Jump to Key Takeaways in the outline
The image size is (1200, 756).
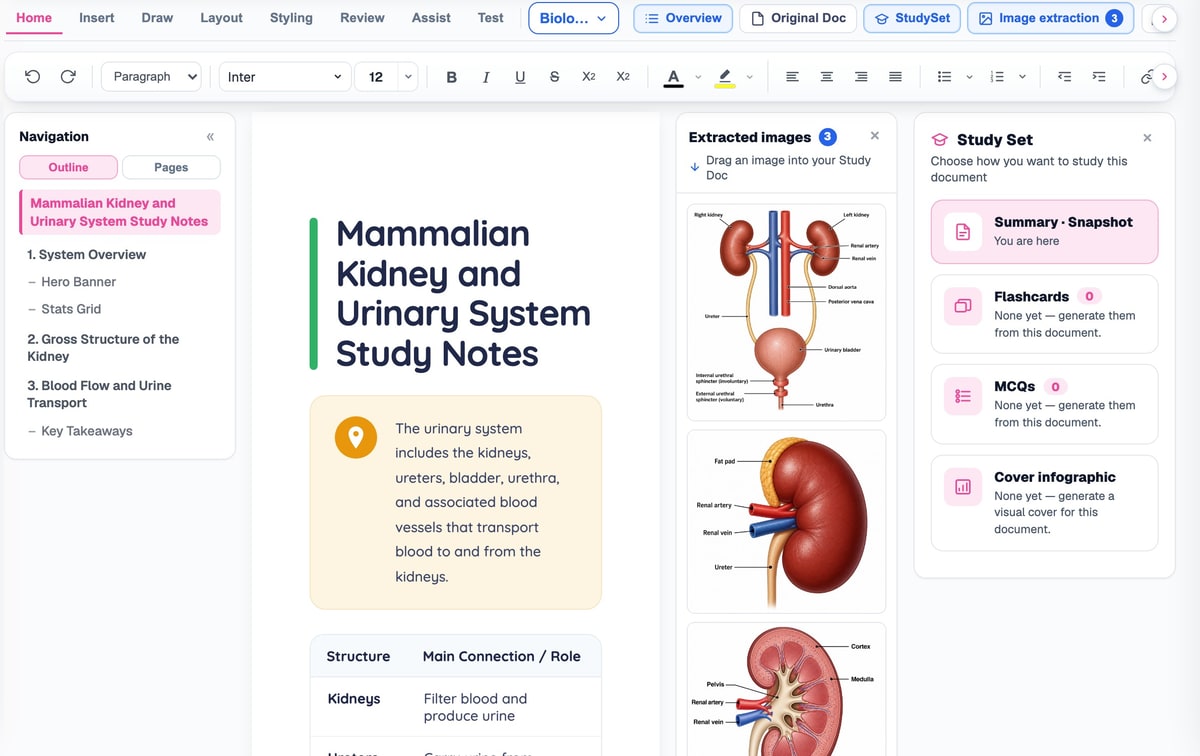(x=87, y=431)
